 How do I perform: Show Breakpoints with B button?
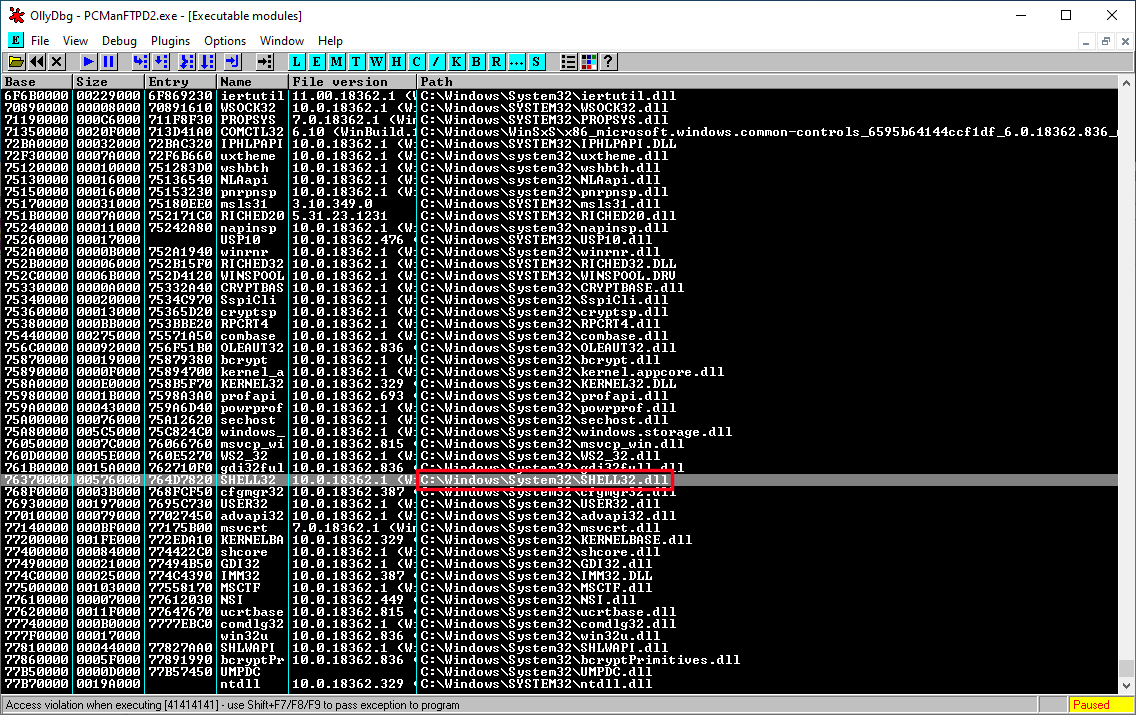click(x=476, y=62)
